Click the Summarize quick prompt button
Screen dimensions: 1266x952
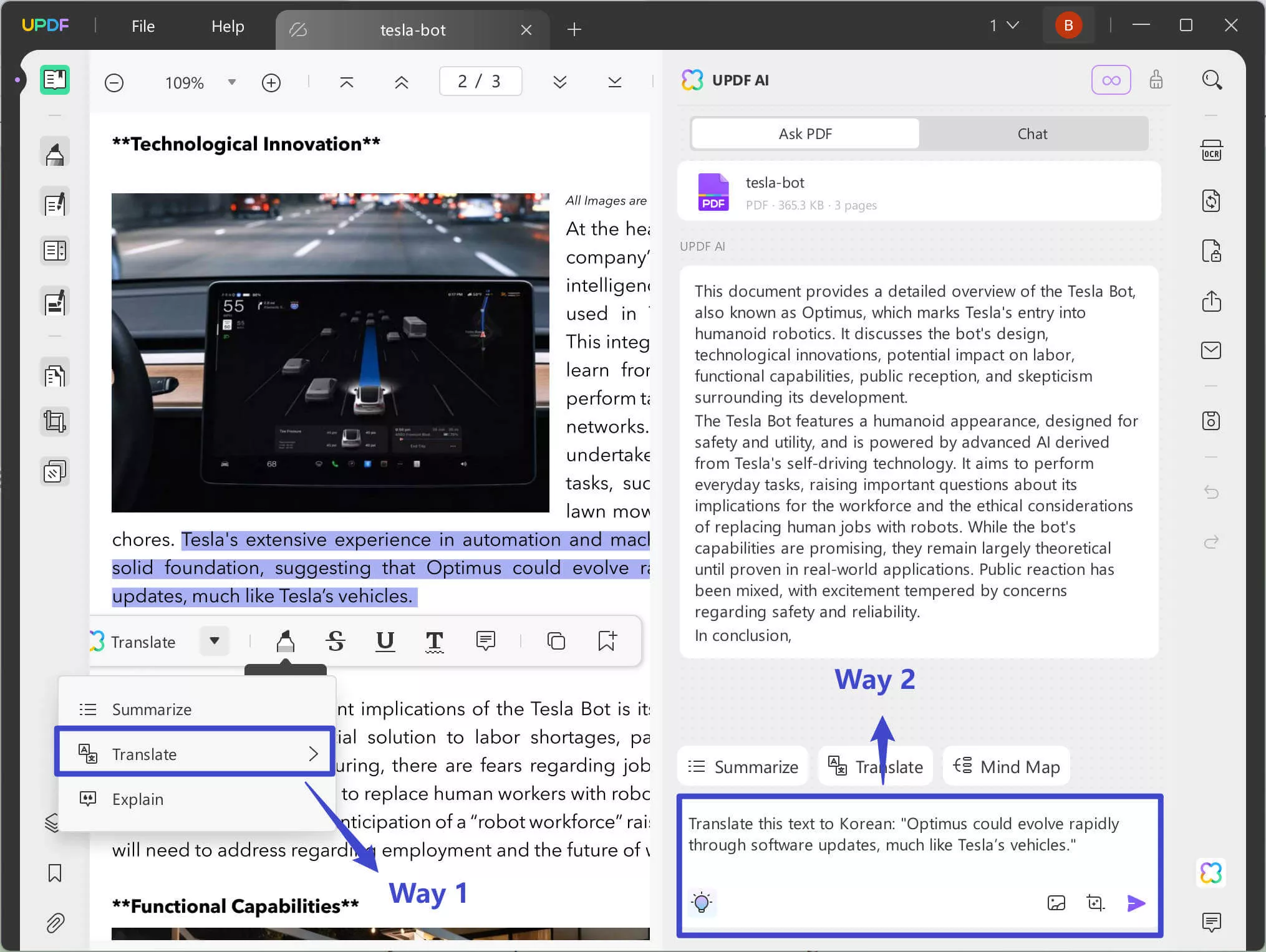pyautogui.click(x=743, y=766)
